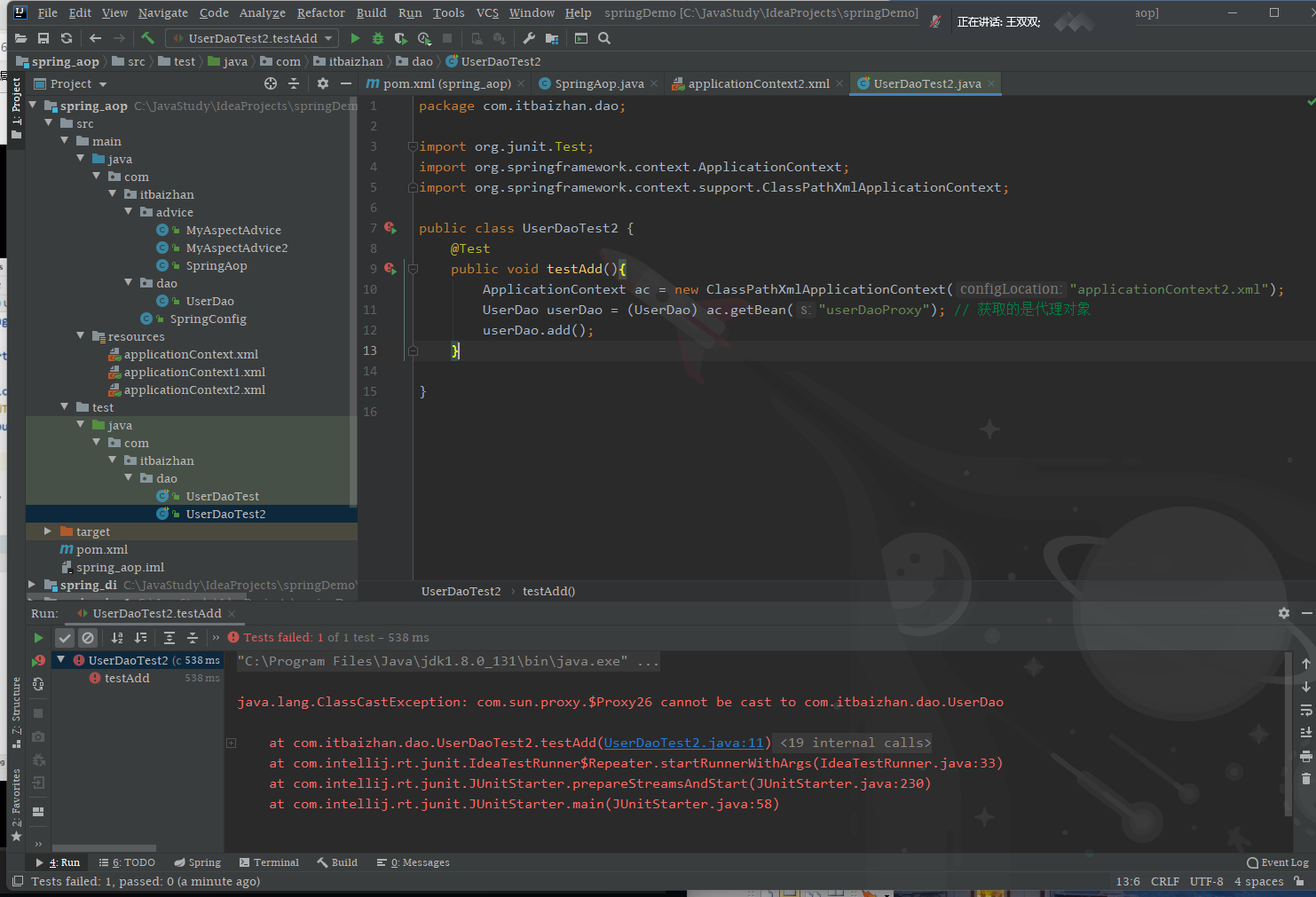Collapse UserDaoTest2 node in test results
Viewport: 1316px width, 897px height.
pos(61,659)
